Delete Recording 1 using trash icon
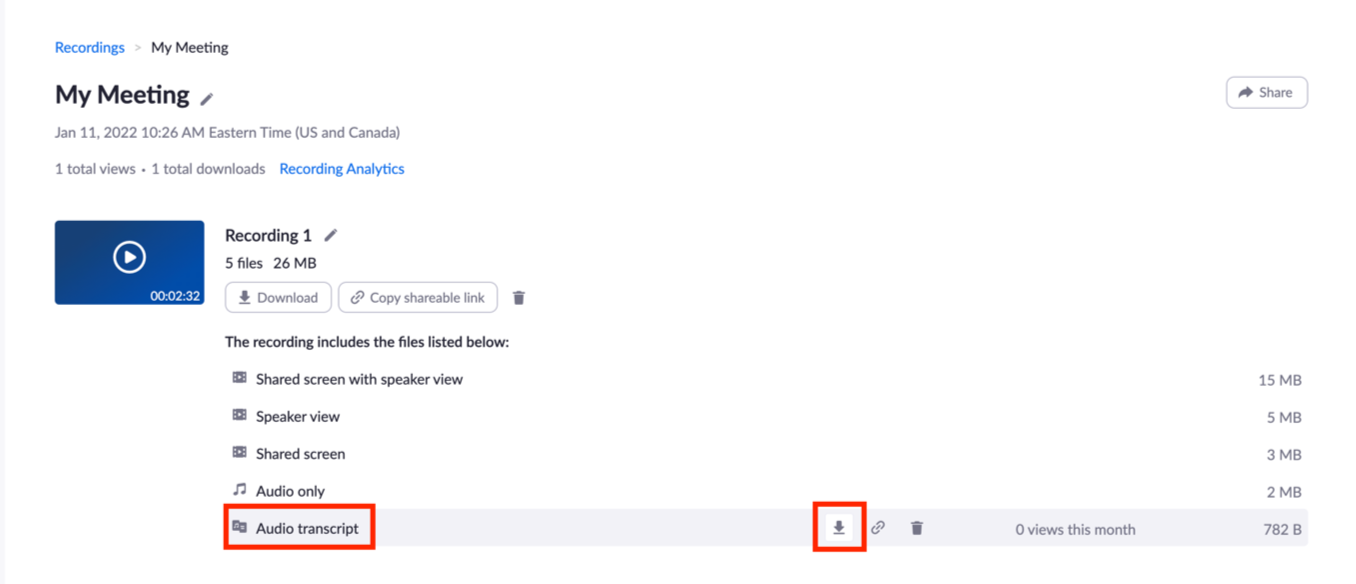The width and height of the screenshot is (1356, 584). pyautogui.click(x=519, y=298)
